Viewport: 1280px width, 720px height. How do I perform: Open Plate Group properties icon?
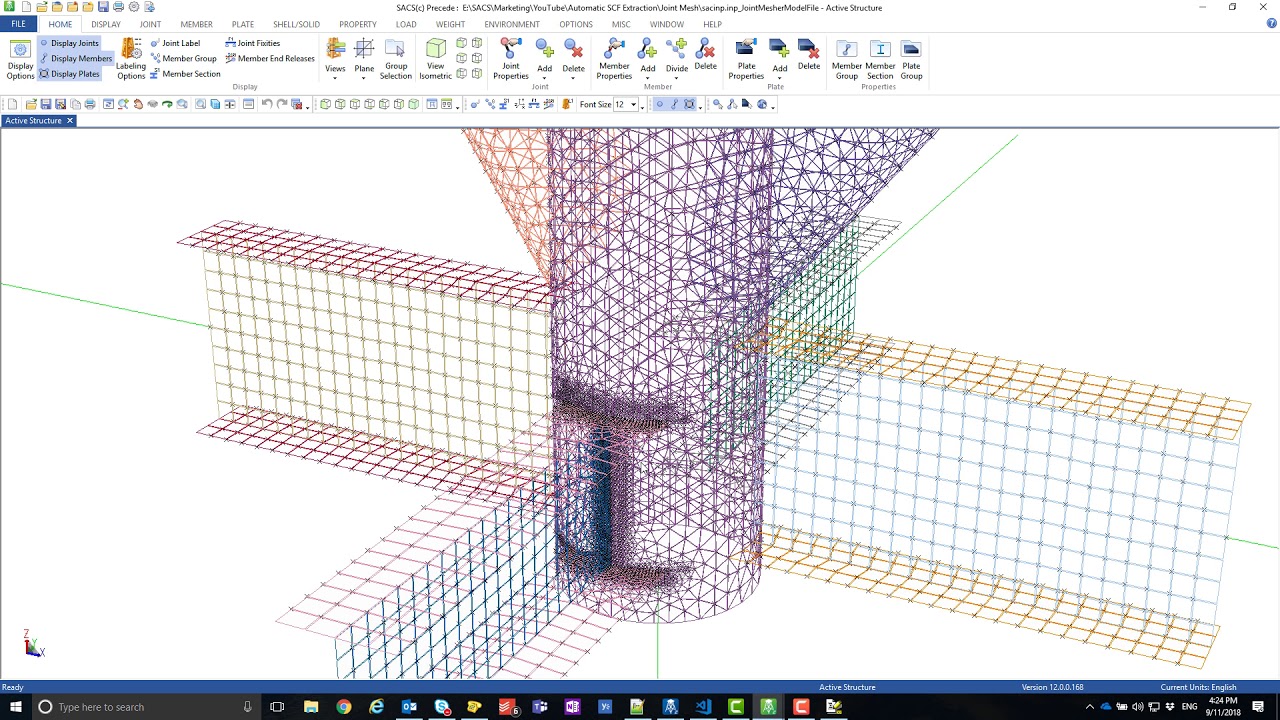[911, 60]
